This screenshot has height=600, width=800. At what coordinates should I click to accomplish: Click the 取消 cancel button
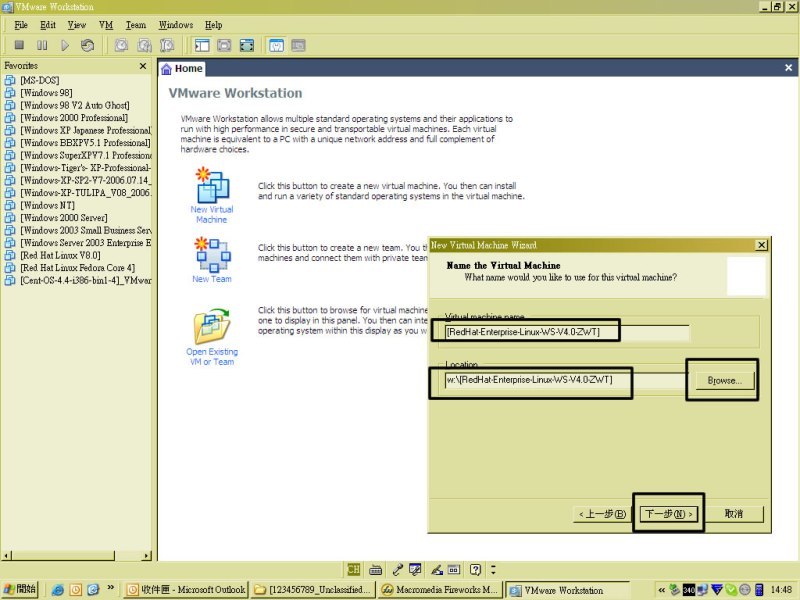click(733, 514)
